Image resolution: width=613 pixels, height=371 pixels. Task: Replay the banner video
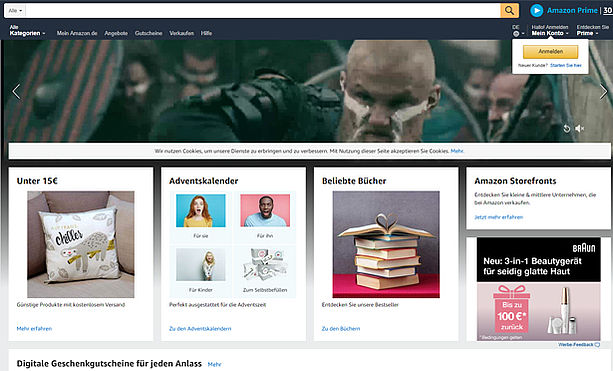coord(566,128)
